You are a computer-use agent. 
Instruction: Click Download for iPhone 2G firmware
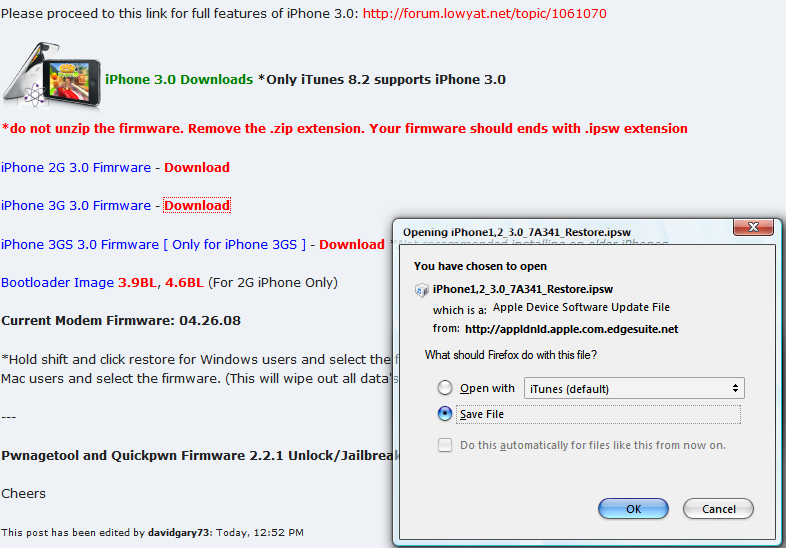[197, 167]
